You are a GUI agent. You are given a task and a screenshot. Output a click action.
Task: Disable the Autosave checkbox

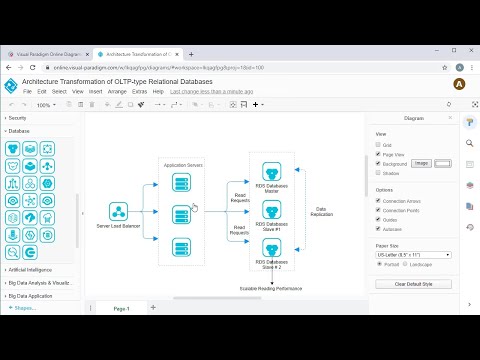coord(378,228)
